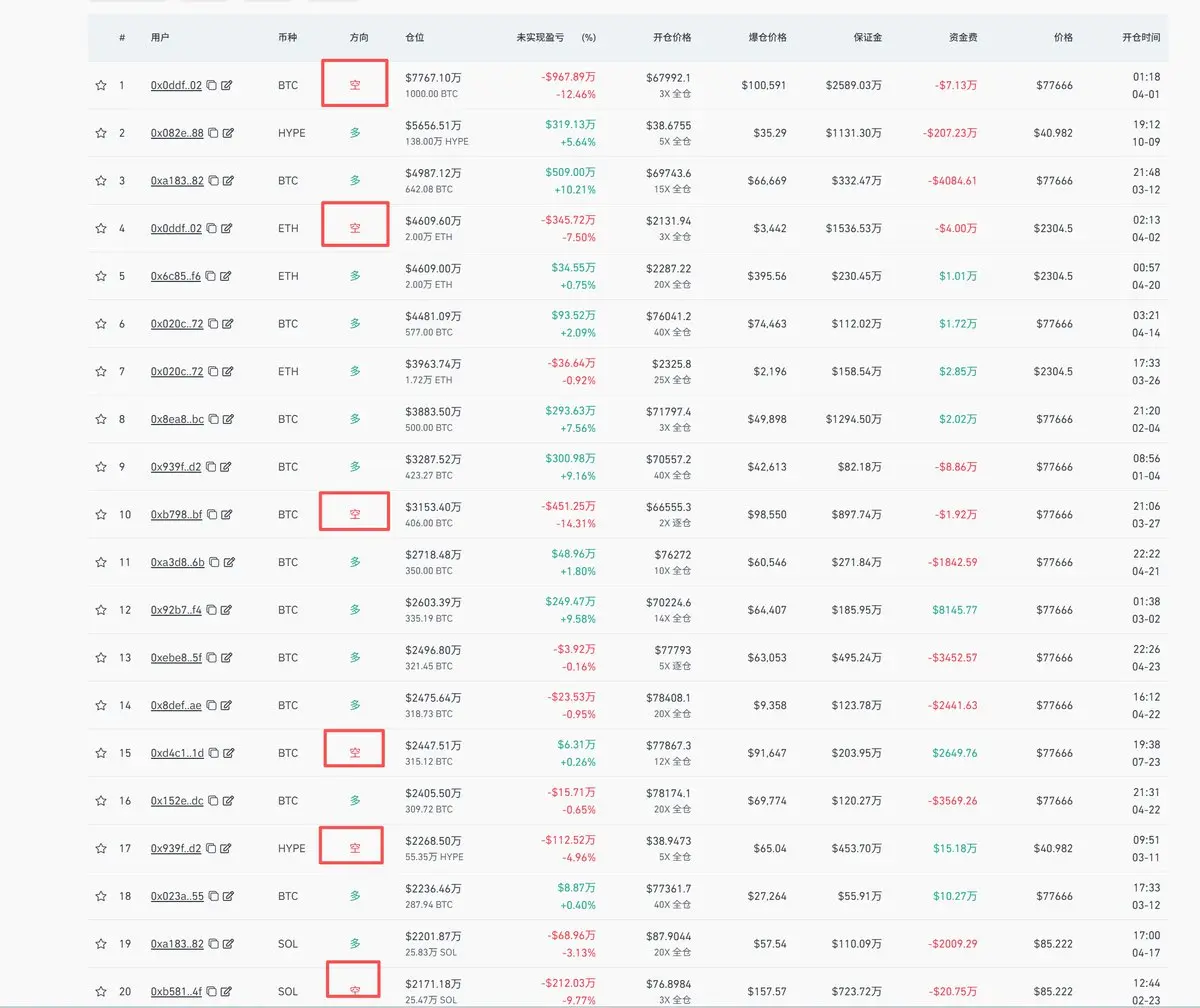
Task: Star row 2 HYPE position
Action: coord(100,133)
